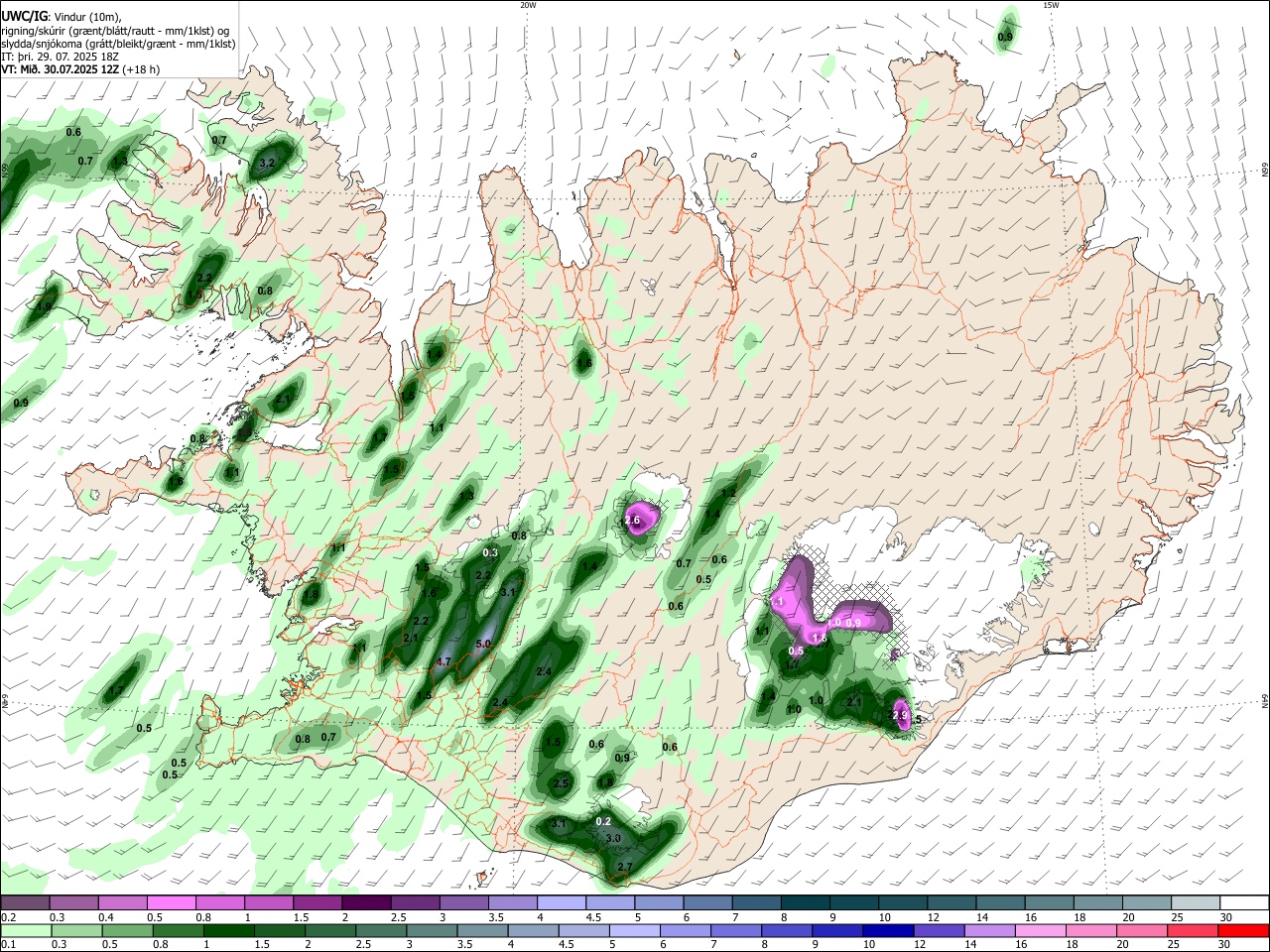Pick the darkest purple 2 swatch in the upper legend
1270x952 pixels.
(x=365, y=902)
